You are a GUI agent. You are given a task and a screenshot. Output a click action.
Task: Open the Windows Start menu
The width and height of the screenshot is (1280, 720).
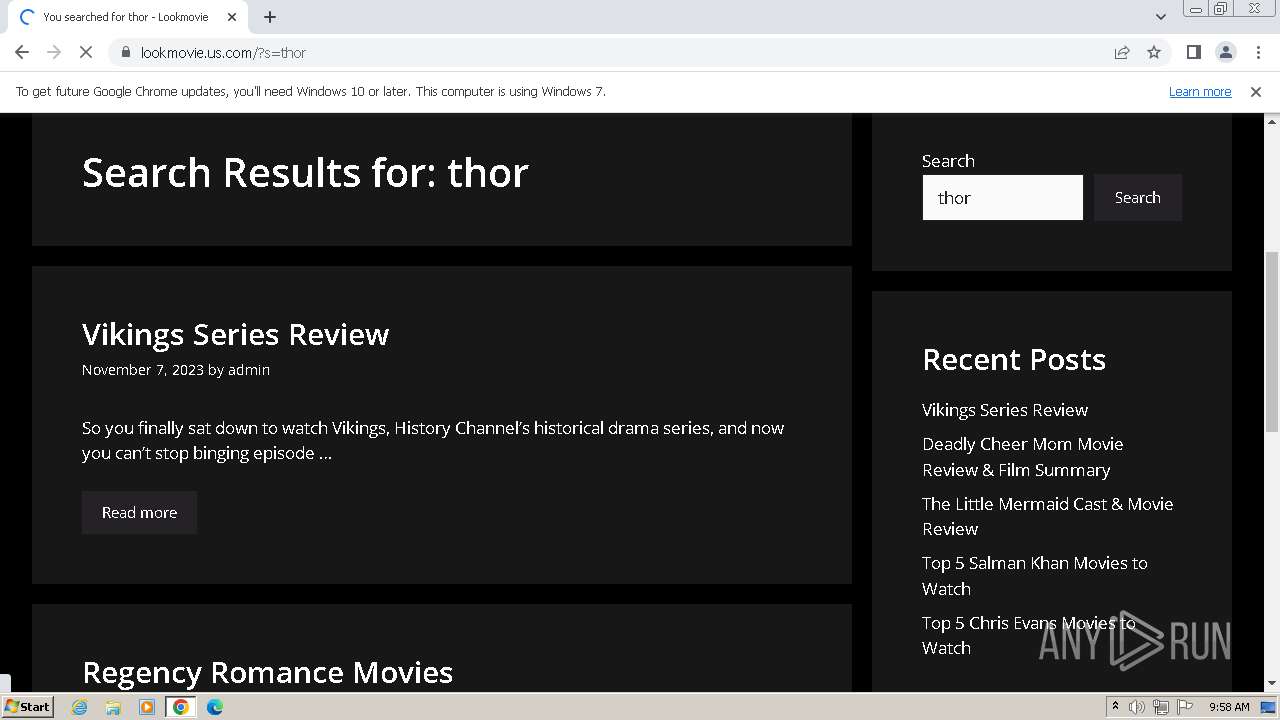[x=27, y=706]
